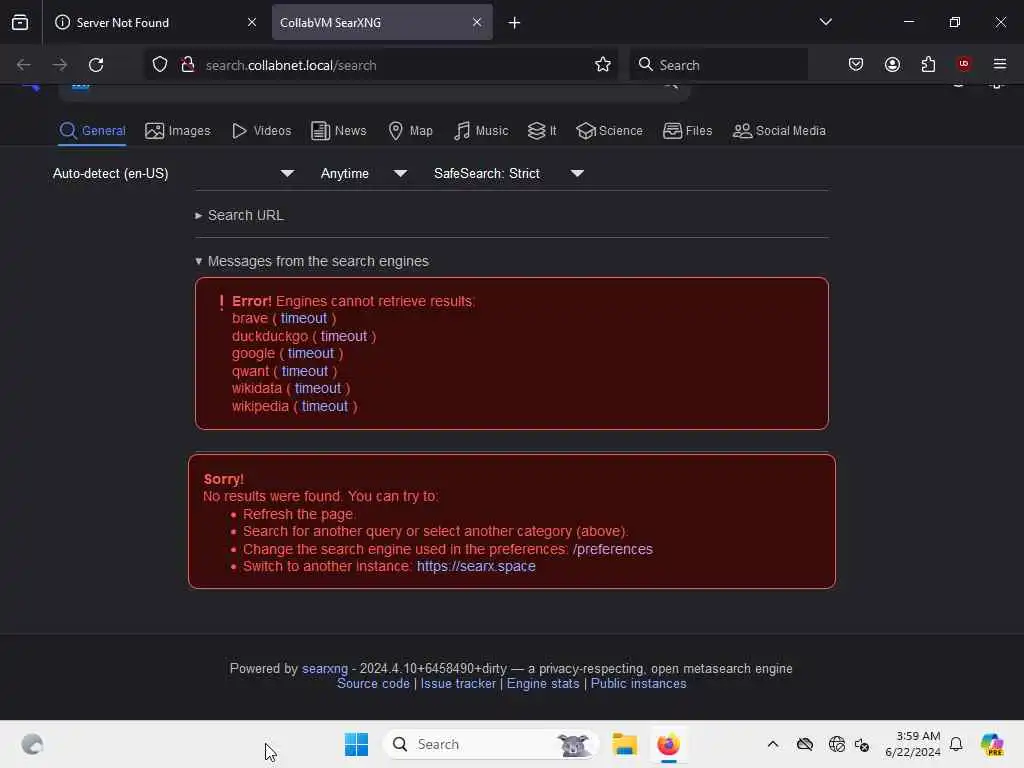Open wikipedia timeout link

(325, 406)
